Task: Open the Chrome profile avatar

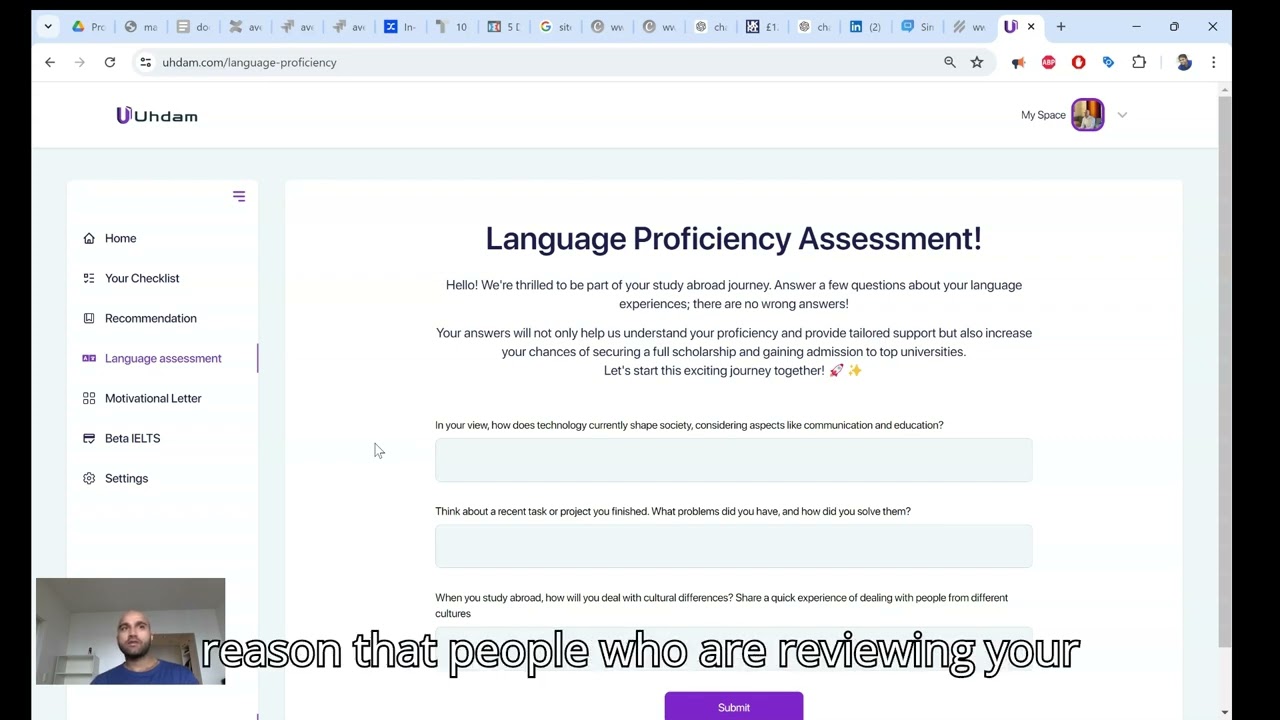Action: tap(1184, 62)
